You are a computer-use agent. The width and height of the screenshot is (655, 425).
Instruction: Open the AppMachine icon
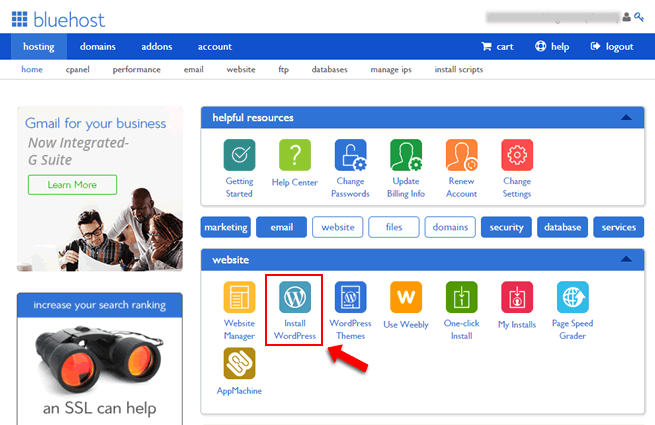239,364
